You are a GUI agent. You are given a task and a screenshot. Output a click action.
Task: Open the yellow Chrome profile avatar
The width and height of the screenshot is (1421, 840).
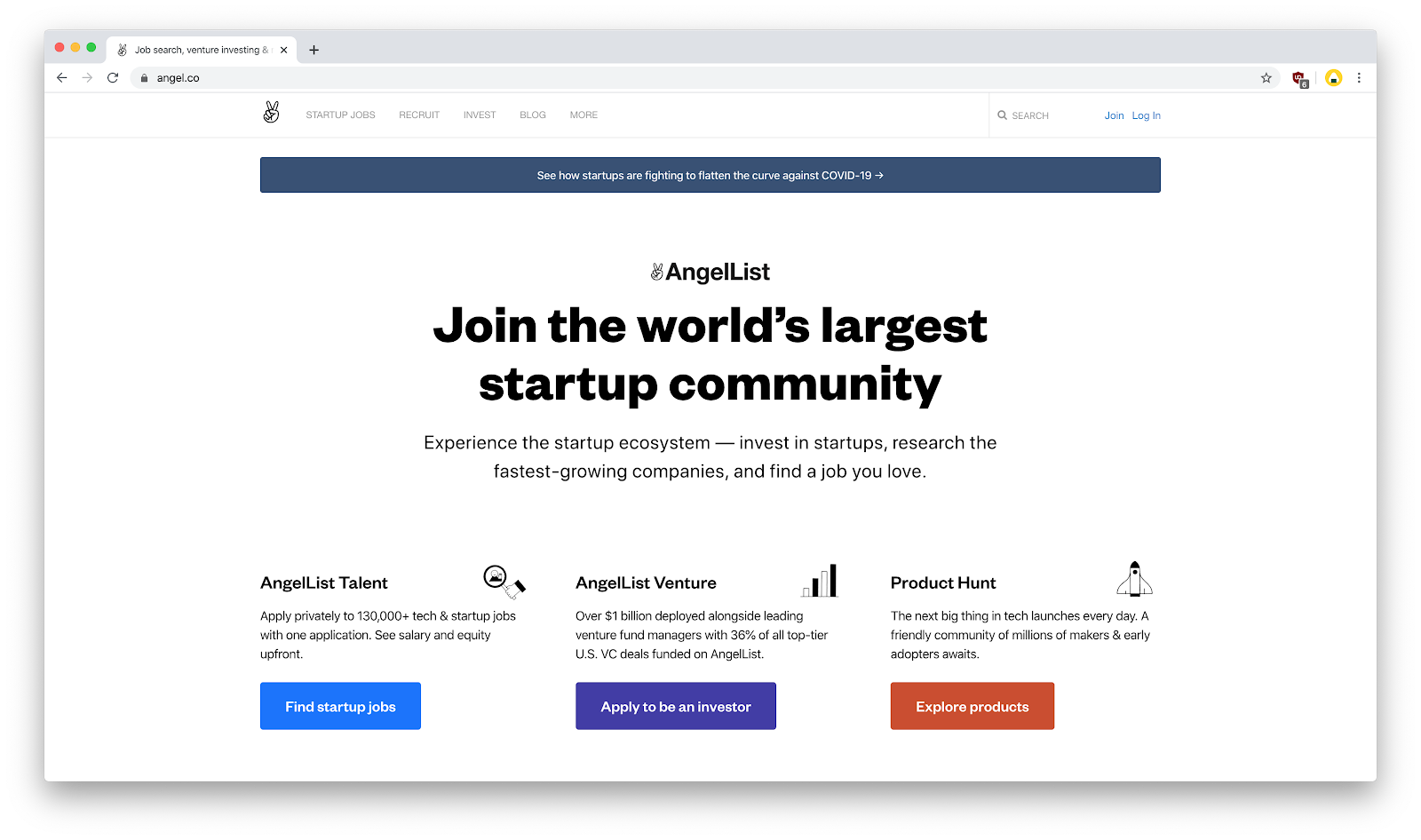click(1333, 78)
